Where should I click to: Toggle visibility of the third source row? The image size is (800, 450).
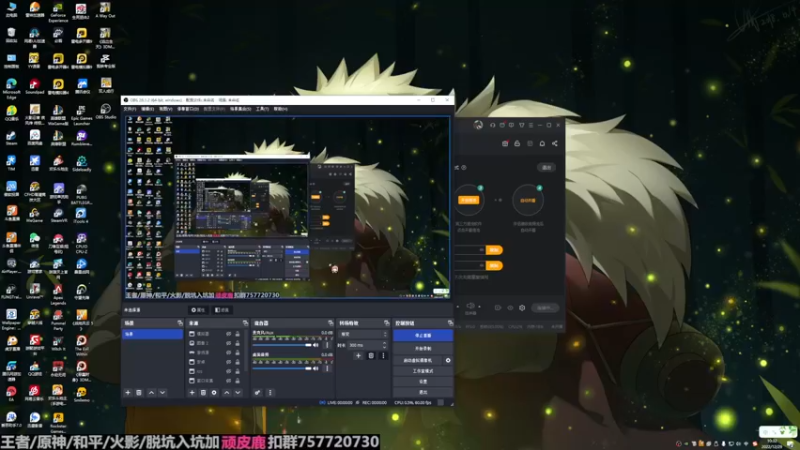point(229,353)
